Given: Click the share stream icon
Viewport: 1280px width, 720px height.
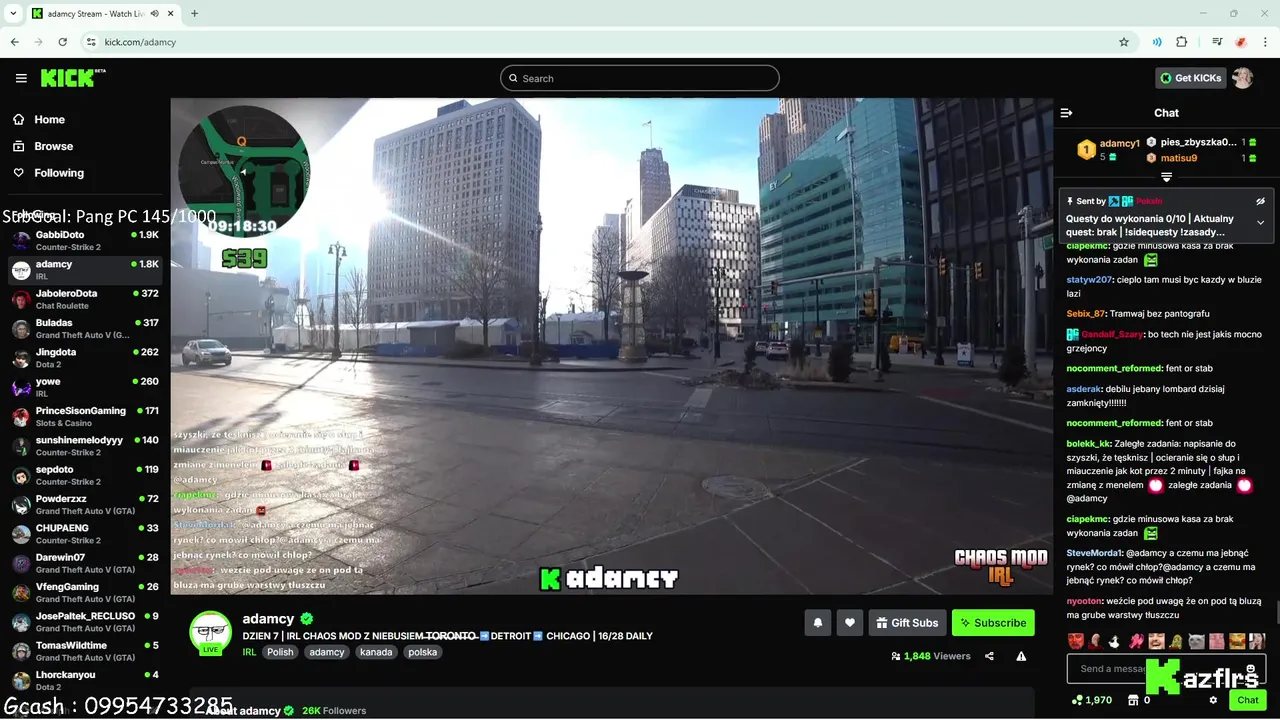Looking at the screenshot, I should pos(989,656).
